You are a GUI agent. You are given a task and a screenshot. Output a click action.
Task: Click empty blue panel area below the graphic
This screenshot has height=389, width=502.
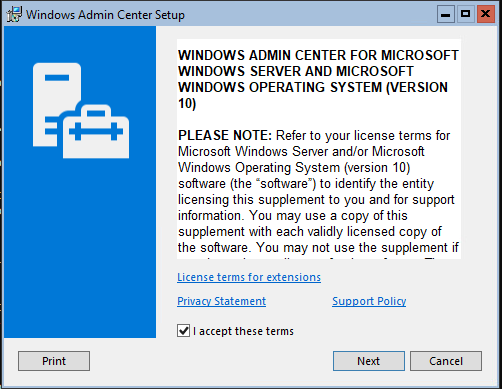tap(80, 250)
